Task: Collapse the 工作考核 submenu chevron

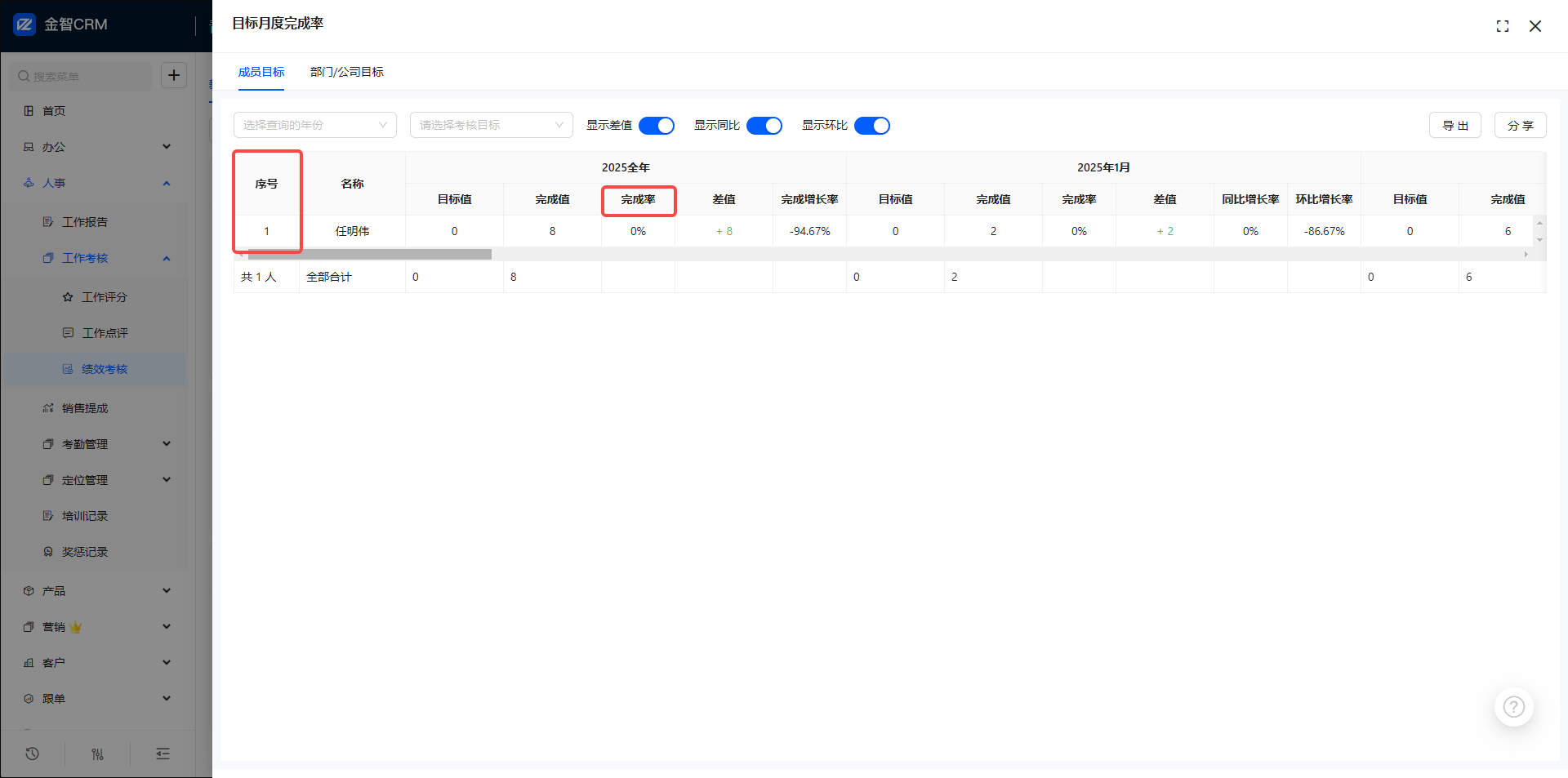Action: (x=167, y=258)
